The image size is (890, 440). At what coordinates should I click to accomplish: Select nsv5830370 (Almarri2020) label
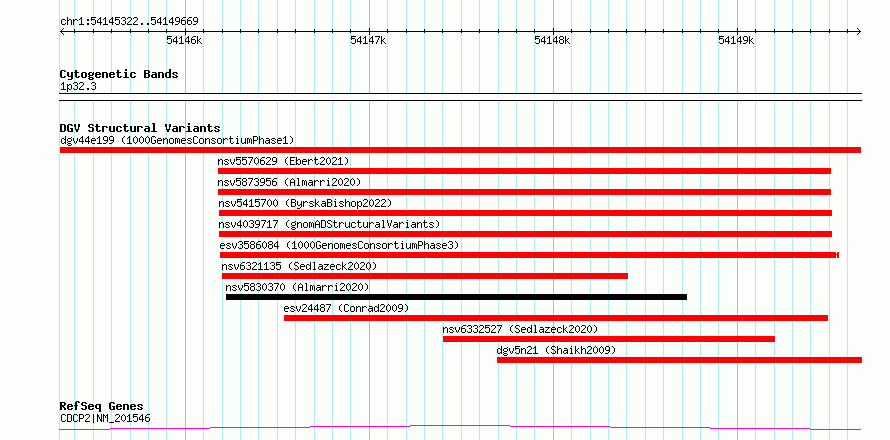coord(297,287)
